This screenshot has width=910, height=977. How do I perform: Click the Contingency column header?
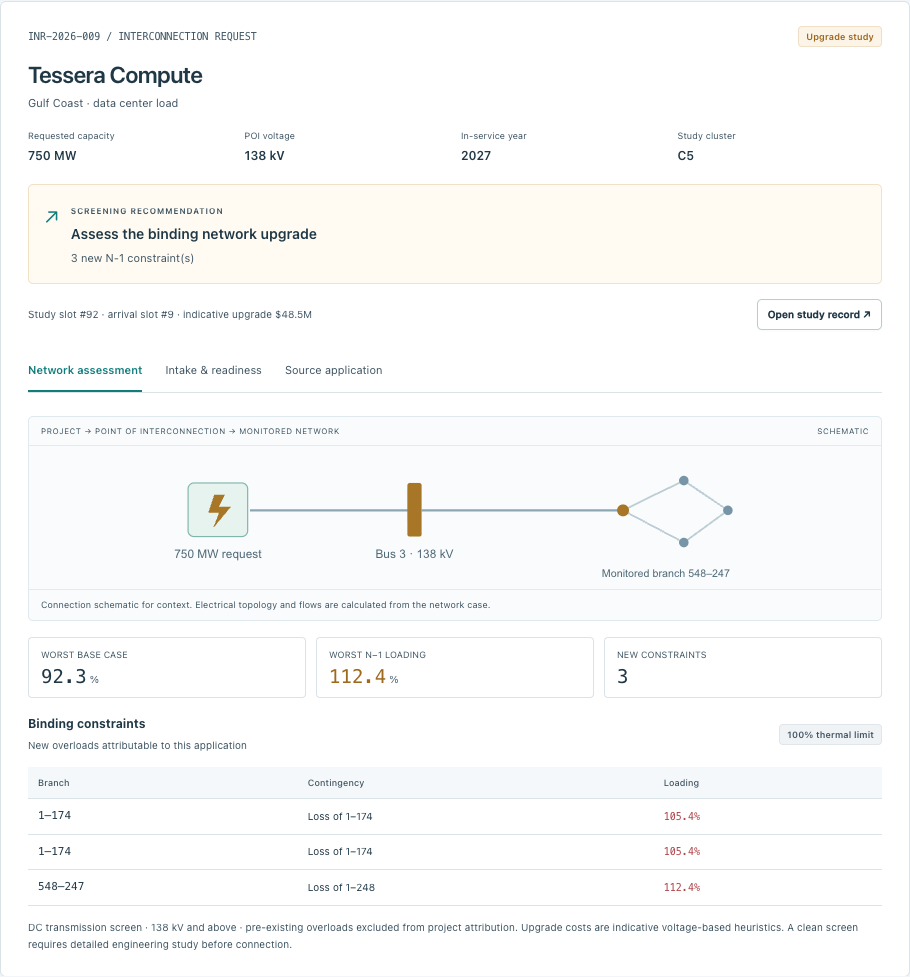[336, 783]
